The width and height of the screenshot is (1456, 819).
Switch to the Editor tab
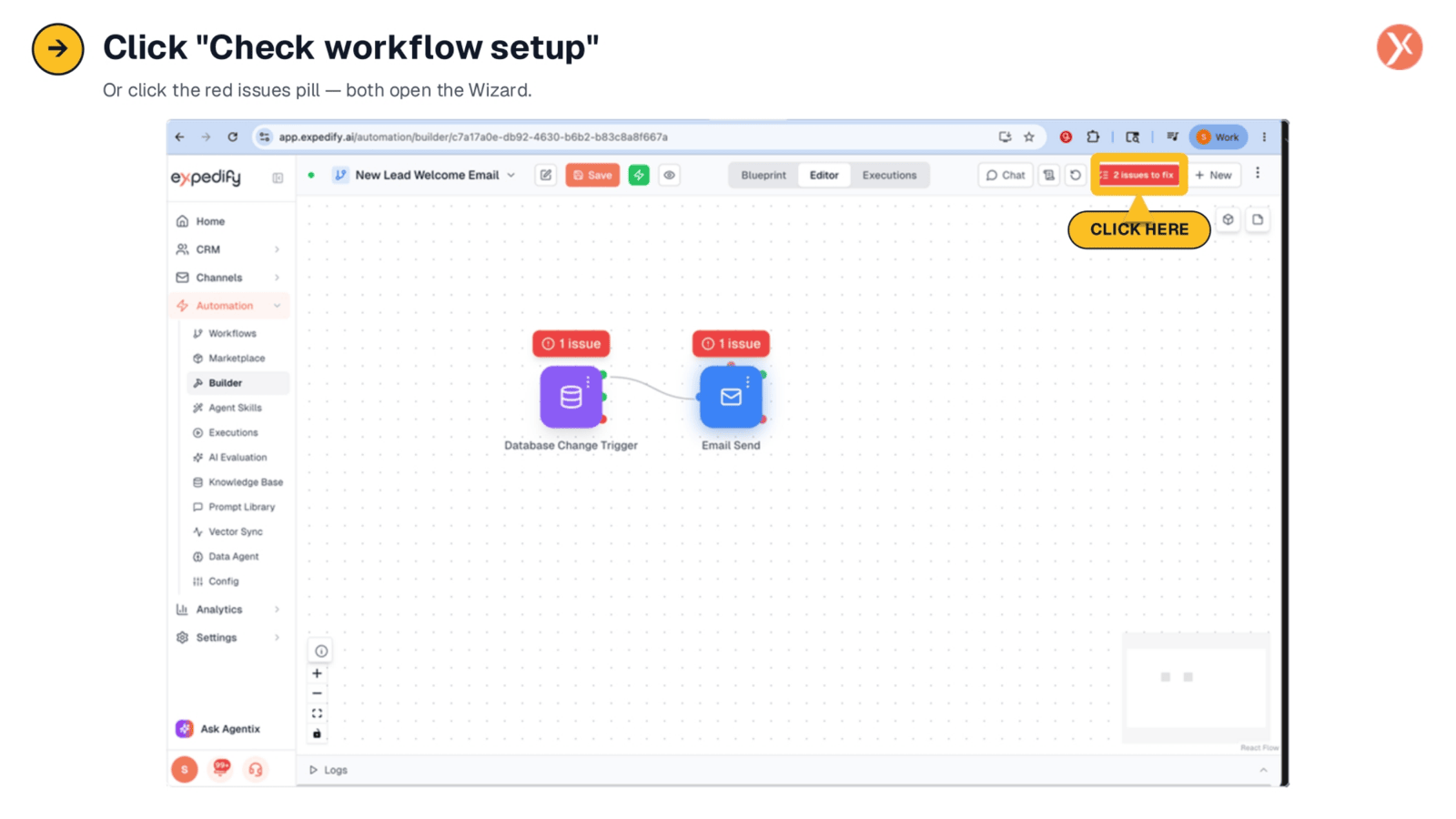pos(824,175)
